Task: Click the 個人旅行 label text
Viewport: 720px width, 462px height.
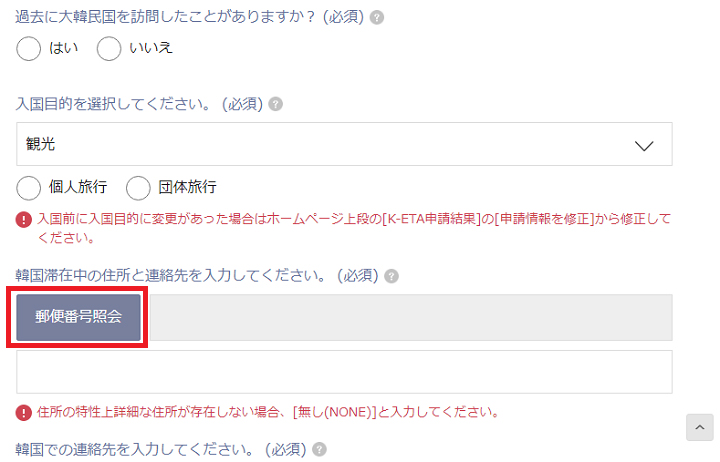Action: (78, 187)
